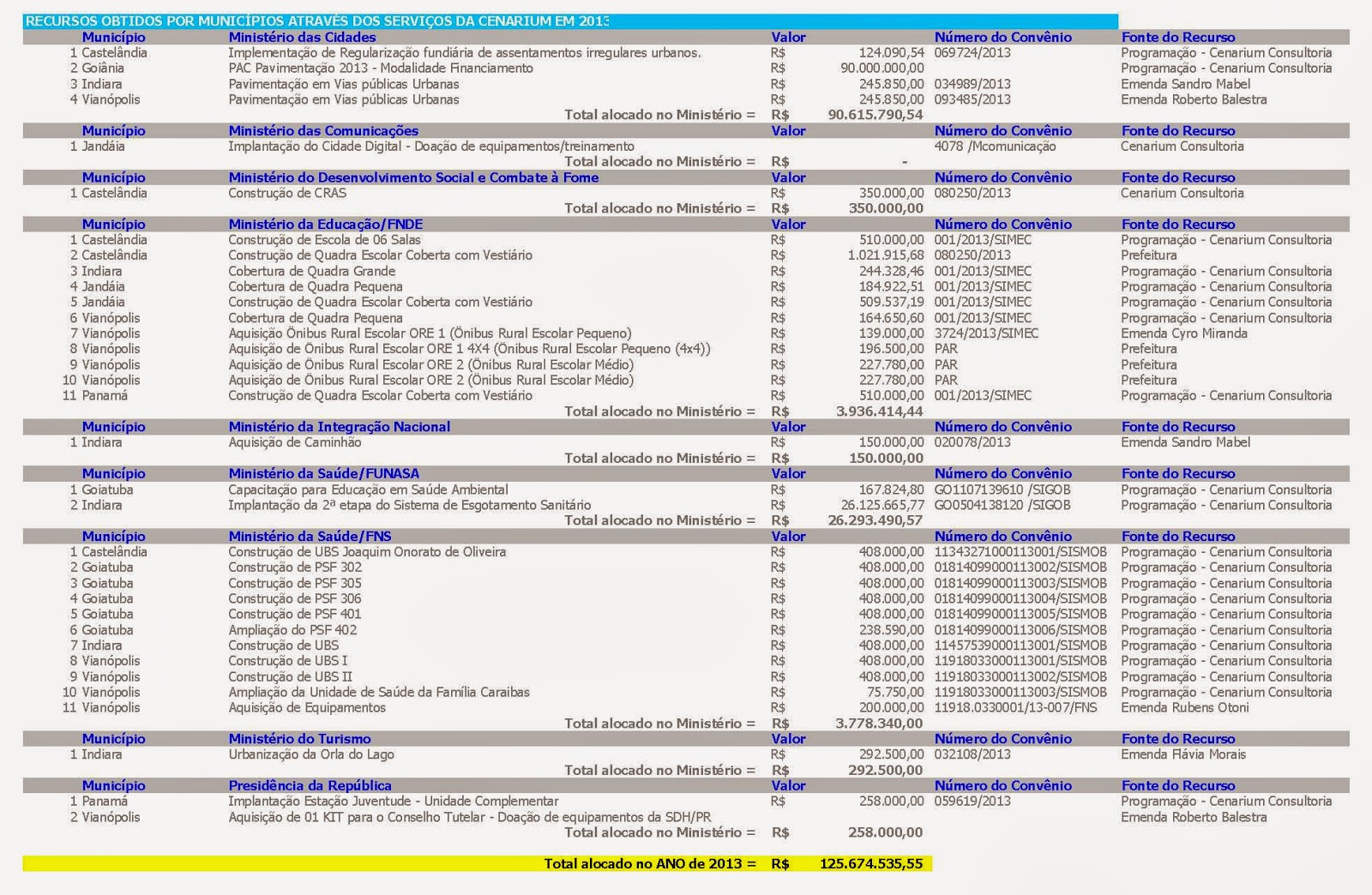The height and width of the screenshot is (895, 1372).
Task: Click the 'Ministério da Integração Nacional' header
Action: point(339,427)
